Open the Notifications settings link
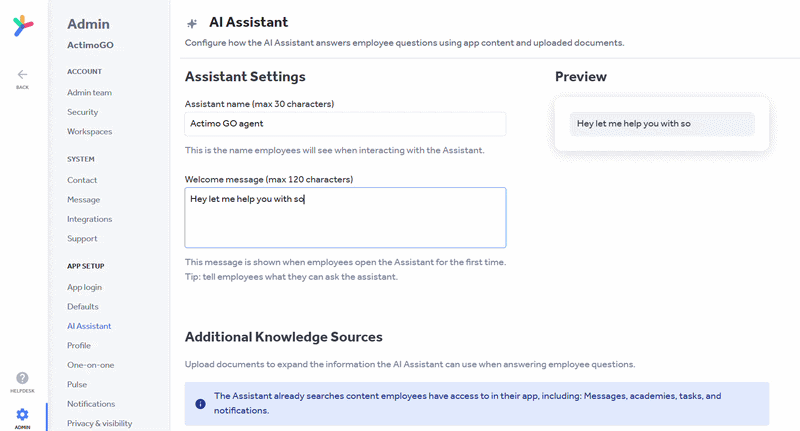 click(91, 403)
